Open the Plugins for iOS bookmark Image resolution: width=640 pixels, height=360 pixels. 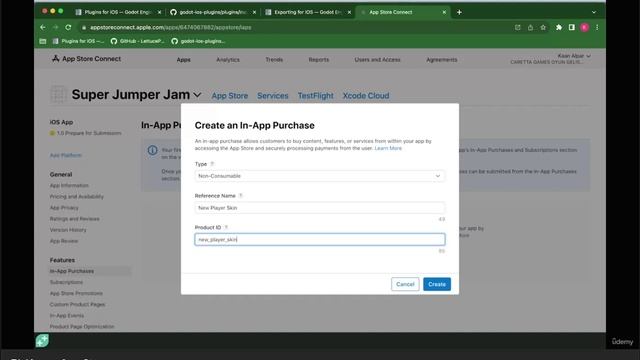[78, 41]
